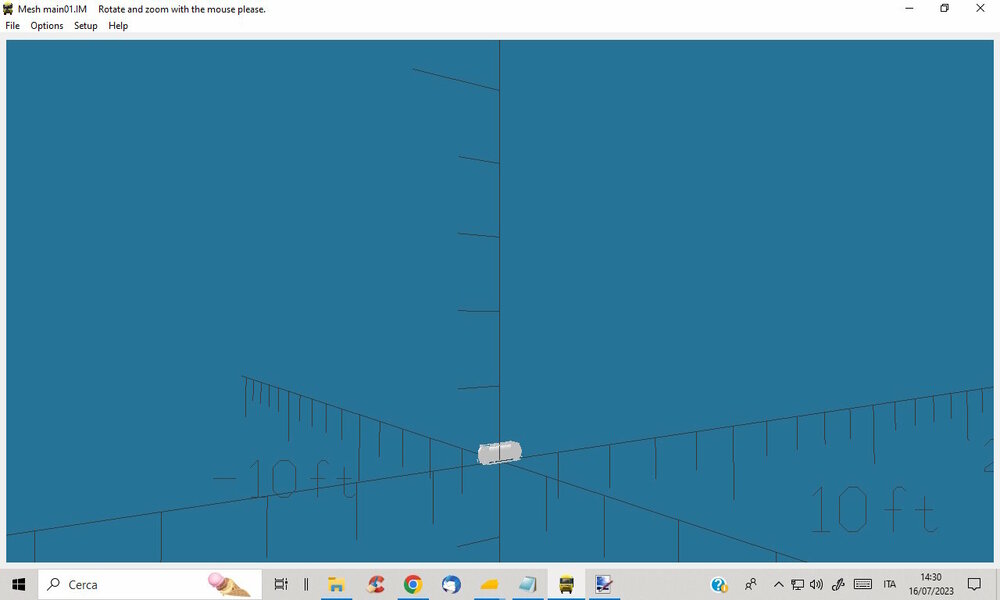Open the Windows Start menu
The width and height of the screenshot is (1000, 600).
pos(18,584)
